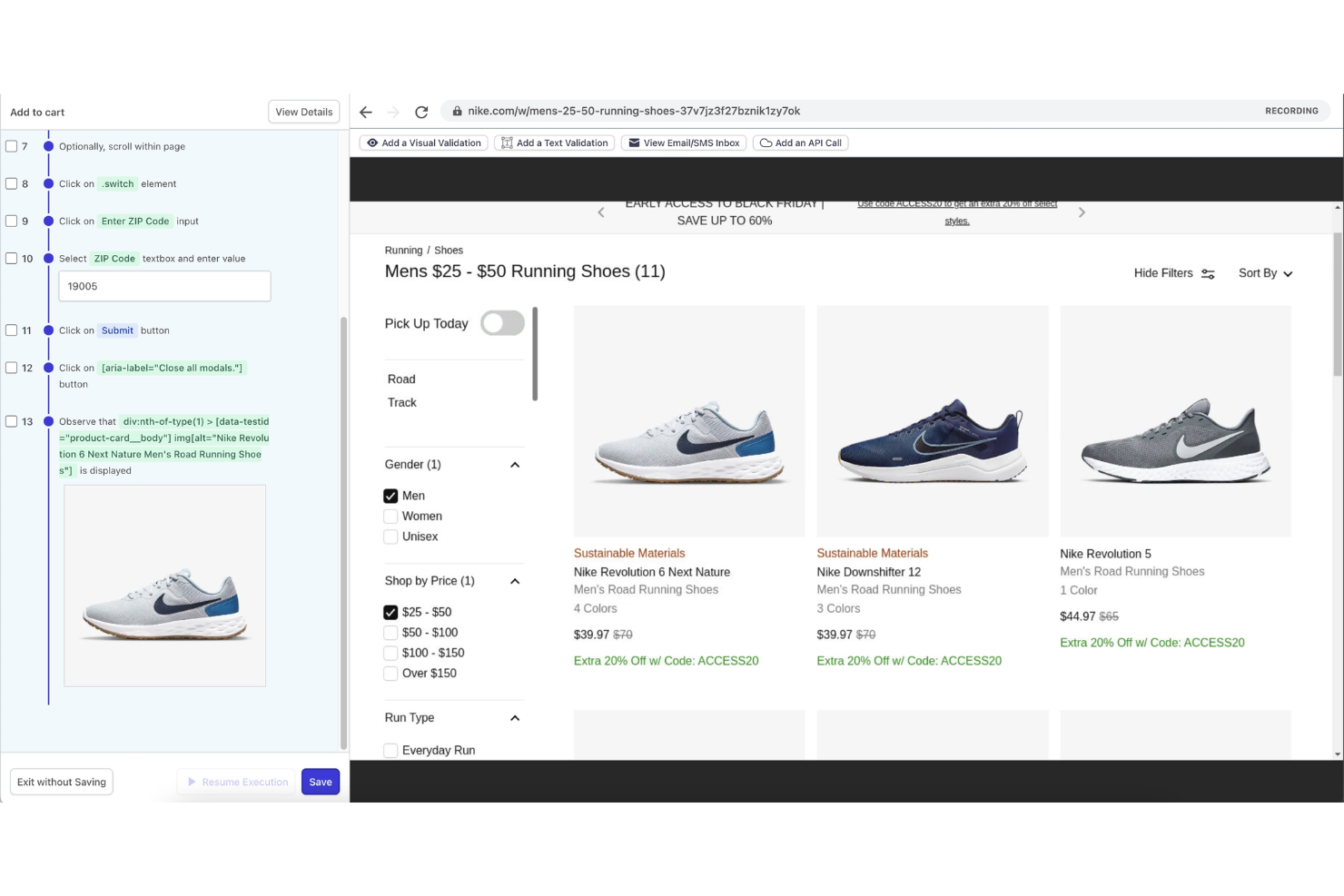Image resolution: width=1344 pixels, height=896 pixels.
Task: Click the step 13 screenshot thumbnail
Action: tap(164, 586)
